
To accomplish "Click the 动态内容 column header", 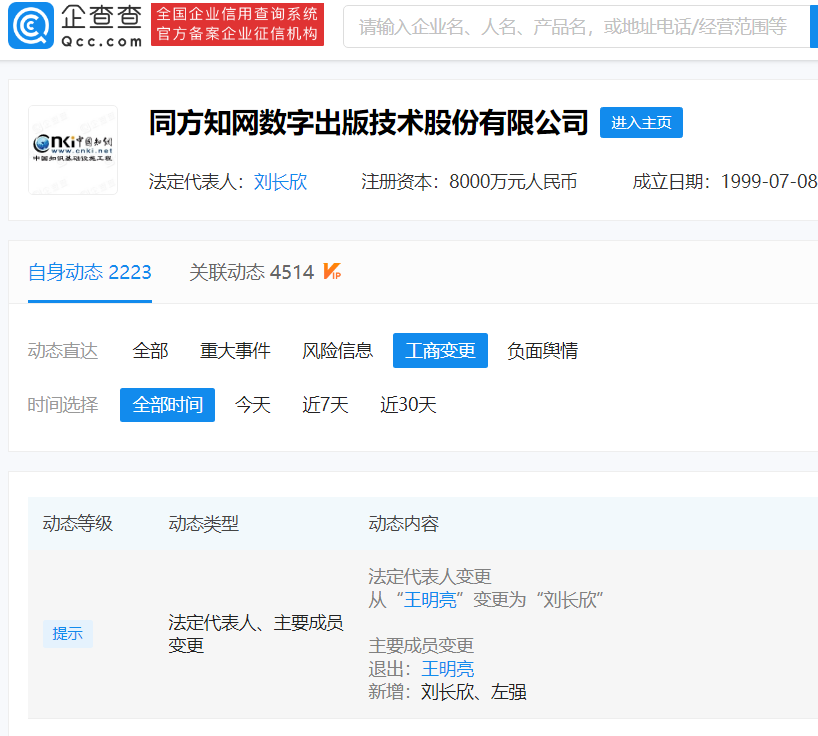I will (404, 524).
